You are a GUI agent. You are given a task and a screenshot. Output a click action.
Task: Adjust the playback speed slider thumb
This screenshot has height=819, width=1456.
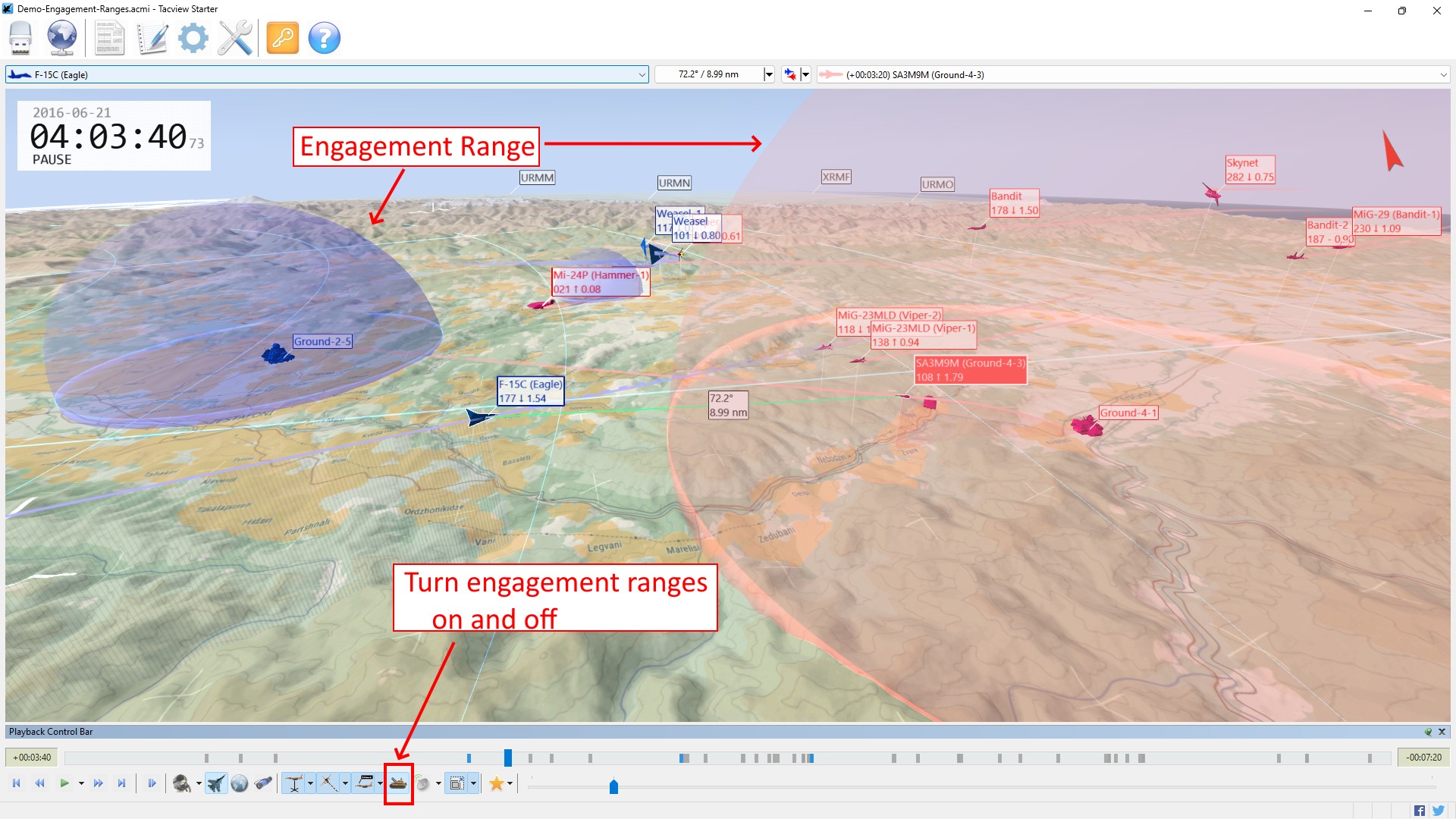[x=613, y=786]
